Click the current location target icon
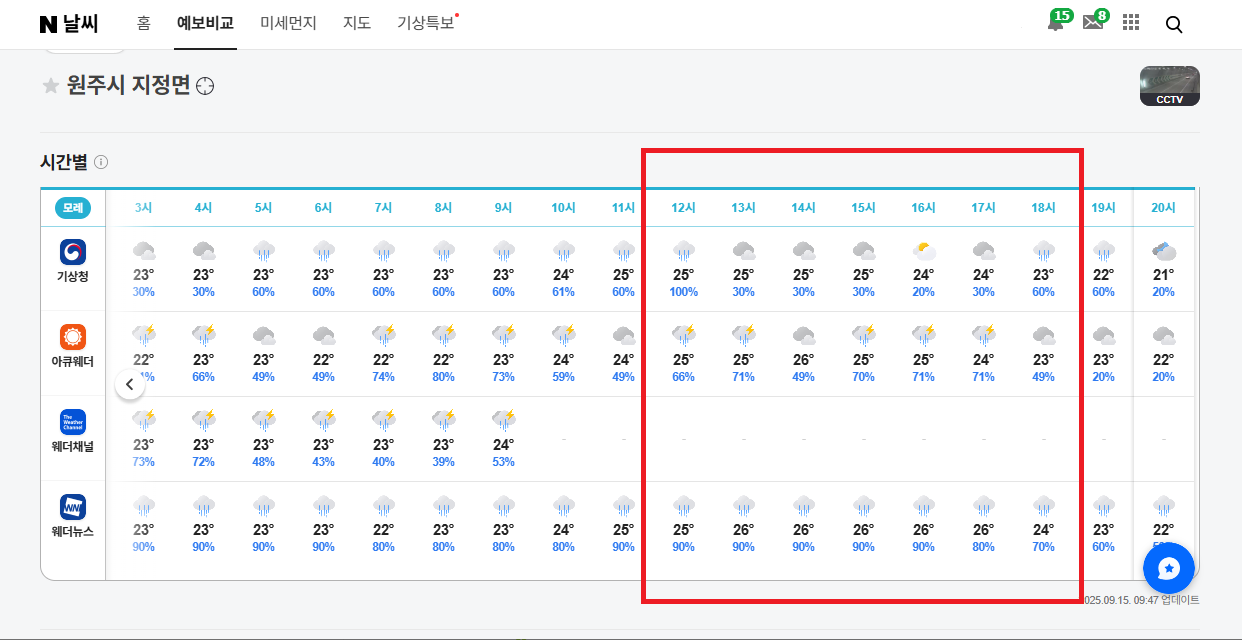 205,86
